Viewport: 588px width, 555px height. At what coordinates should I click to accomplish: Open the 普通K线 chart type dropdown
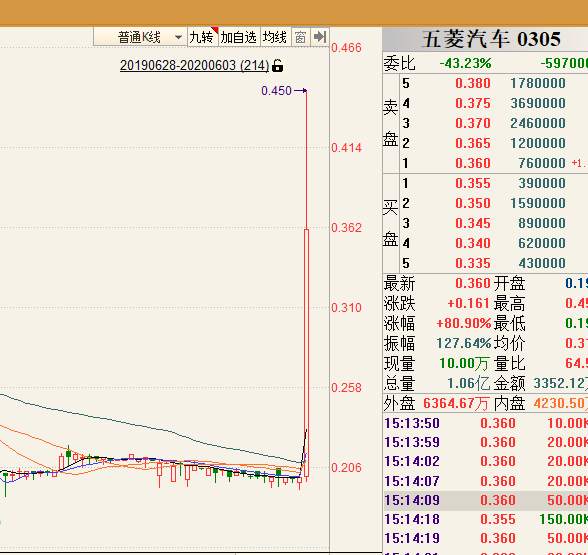(140, 37)
